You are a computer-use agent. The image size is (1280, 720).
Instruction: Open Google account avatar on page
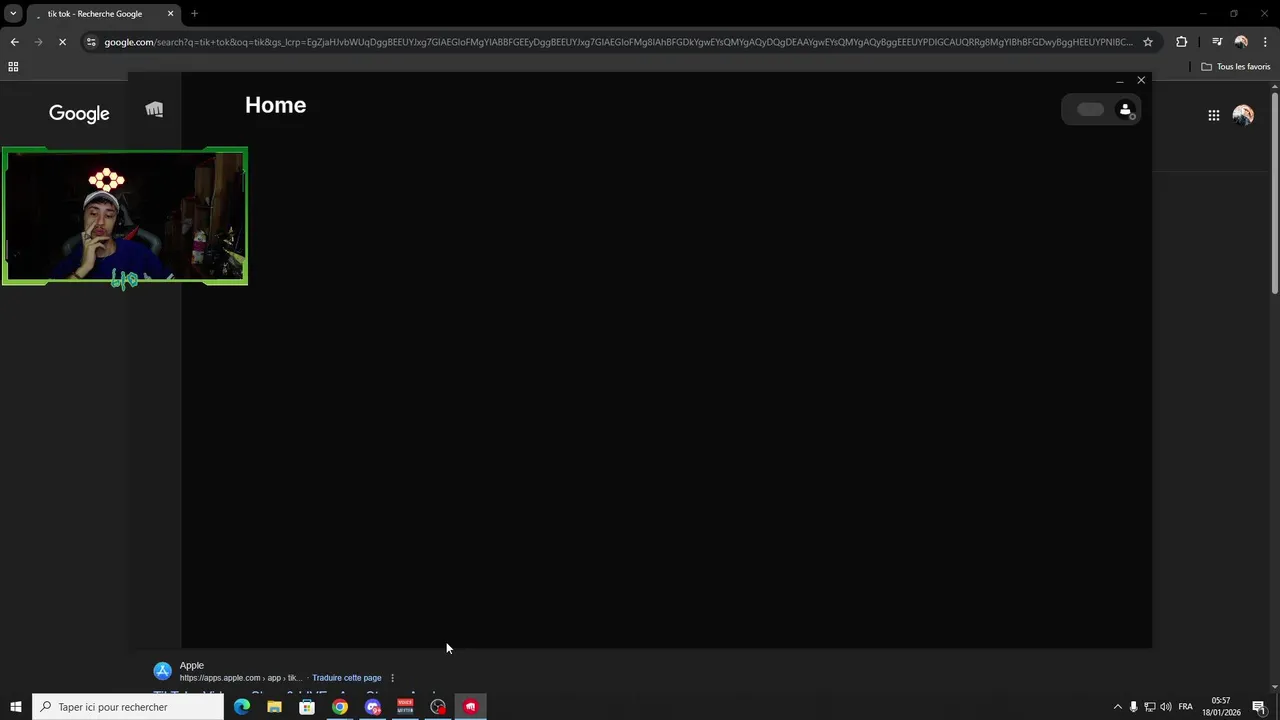pos(1243,115)
